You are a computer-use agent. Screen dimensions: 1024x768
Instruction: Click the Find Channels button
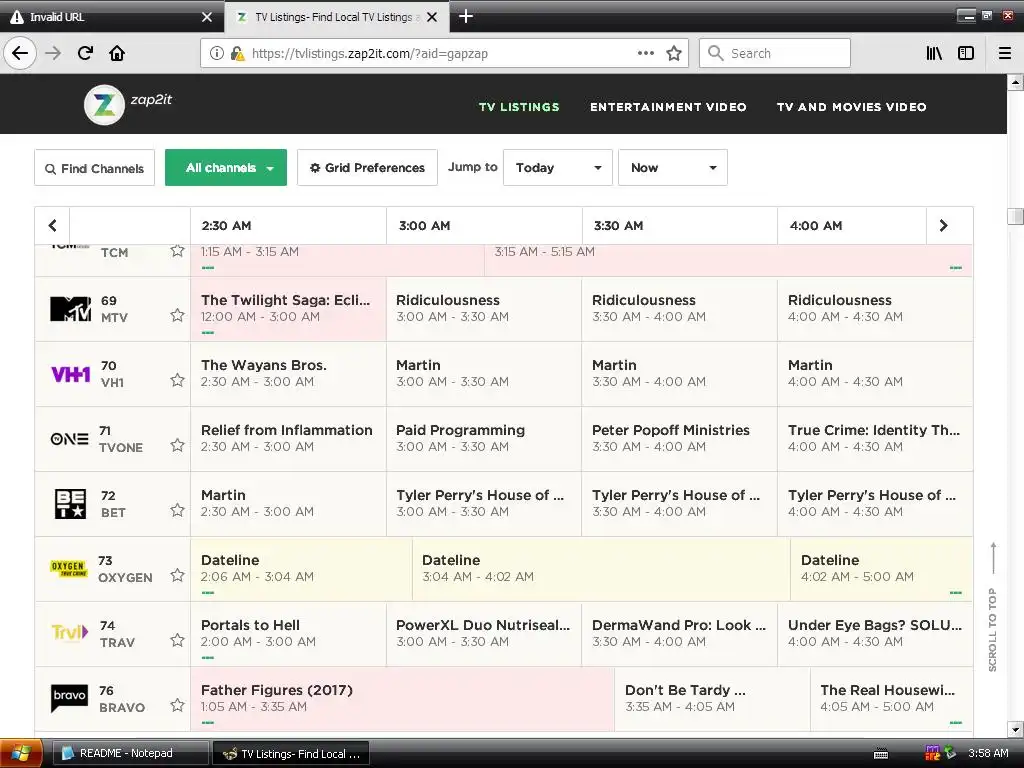[x=95, y=168]
